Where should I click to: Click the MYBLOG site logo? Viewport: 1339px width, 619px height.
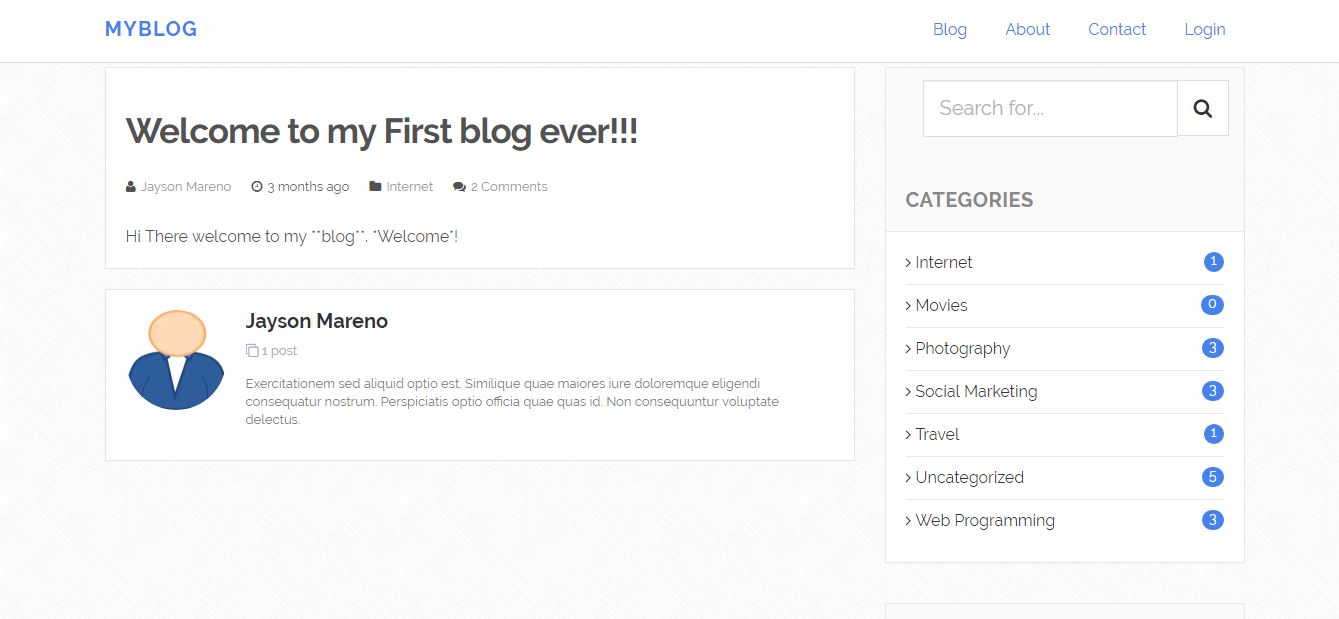(151, 30)
